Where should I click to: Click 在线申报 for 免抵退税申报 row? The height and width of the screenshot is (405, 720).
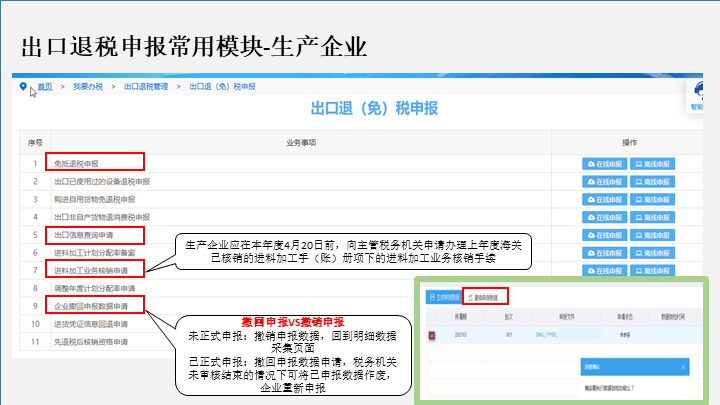click(604, 164)
